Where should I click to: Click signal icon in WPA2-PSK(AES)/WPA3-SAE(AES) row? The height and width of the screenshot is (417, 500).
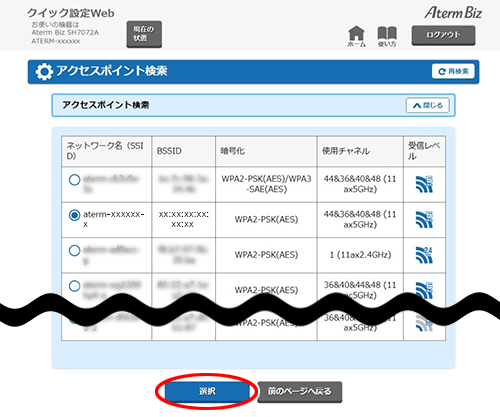point(424,184)
